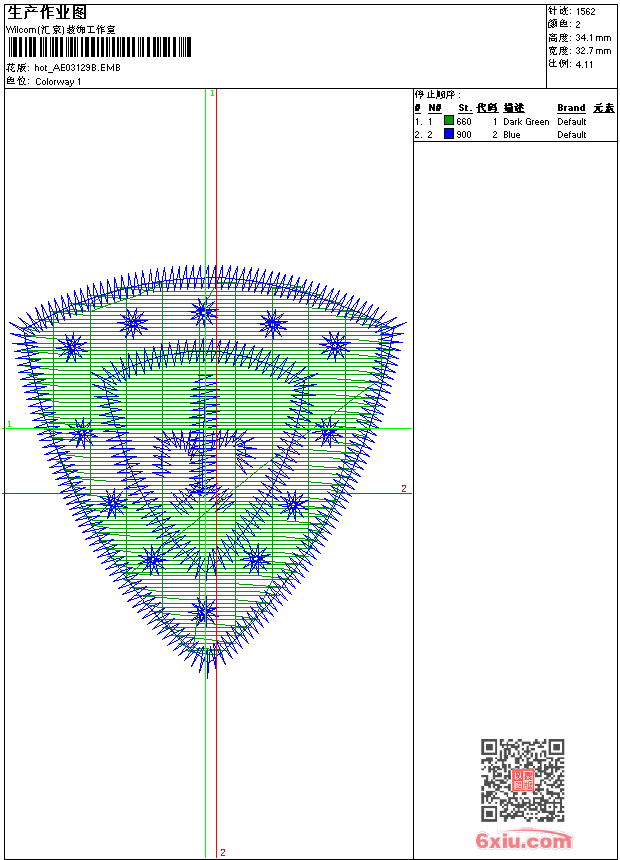This screenshot has width=620, height=860.
Task: Click the green marker 1 at left
Action: 10,425
